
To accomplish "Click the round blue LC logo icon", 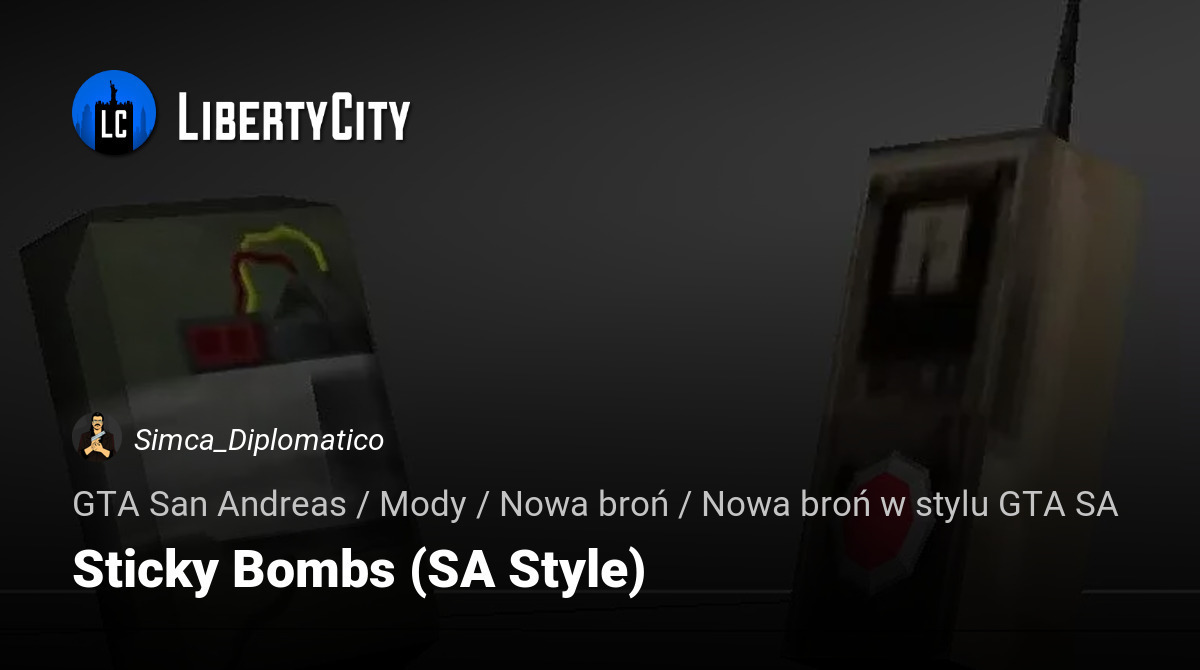I will click(x=114, y=112).
